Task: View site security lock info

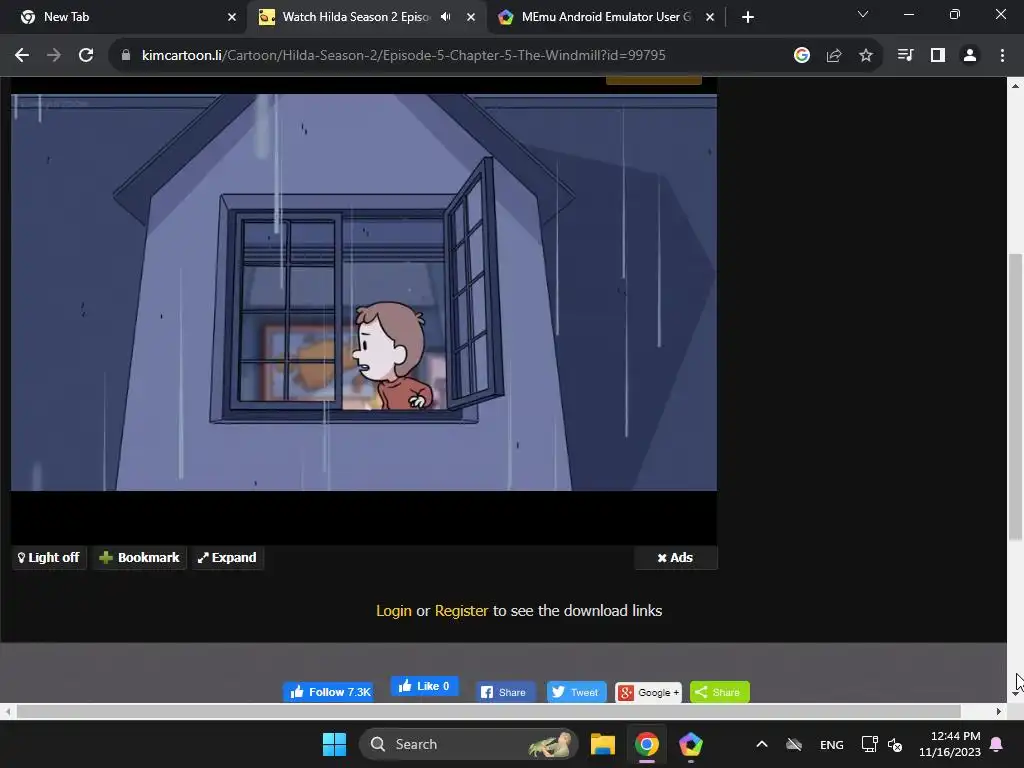Action: pyautogui.click(x=126, y=56)
